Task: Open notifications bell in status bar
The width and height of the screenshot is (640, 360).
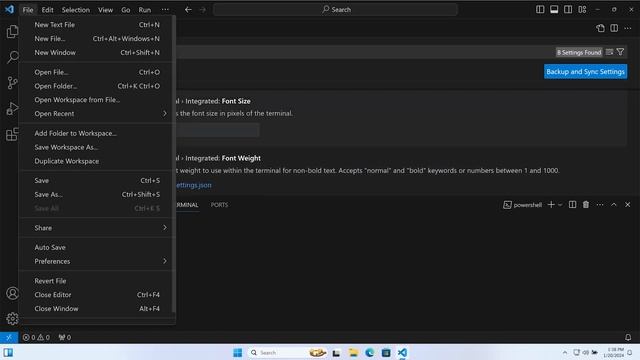Action: tap(628, 337)
